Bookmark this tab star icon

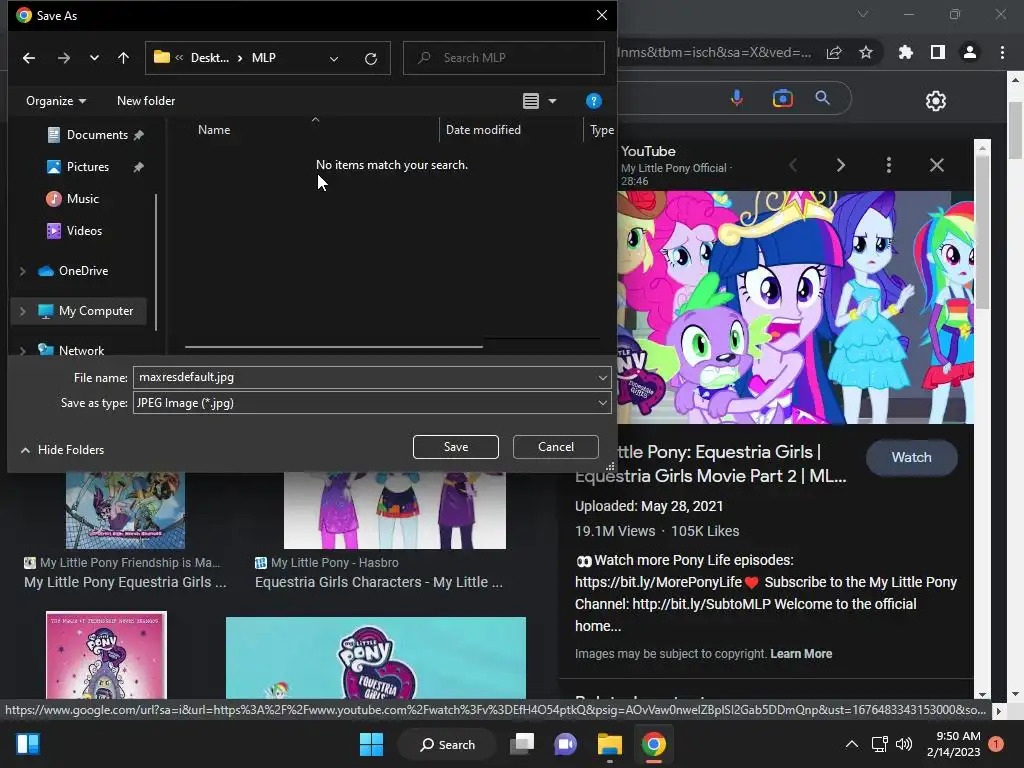click(866, 52)
